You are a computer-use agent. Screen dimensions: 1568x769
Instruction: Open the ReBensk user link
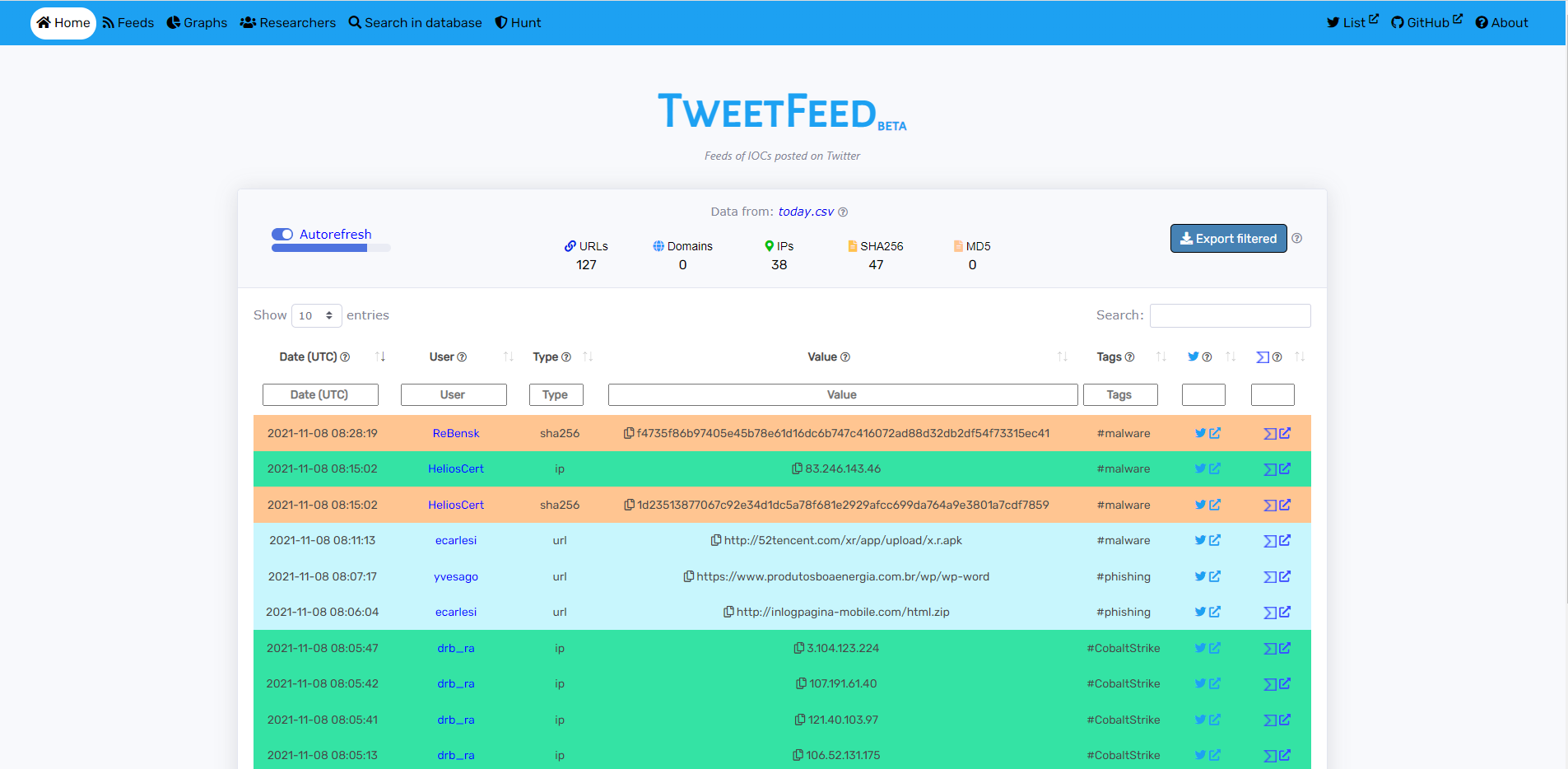click(456, 433)
